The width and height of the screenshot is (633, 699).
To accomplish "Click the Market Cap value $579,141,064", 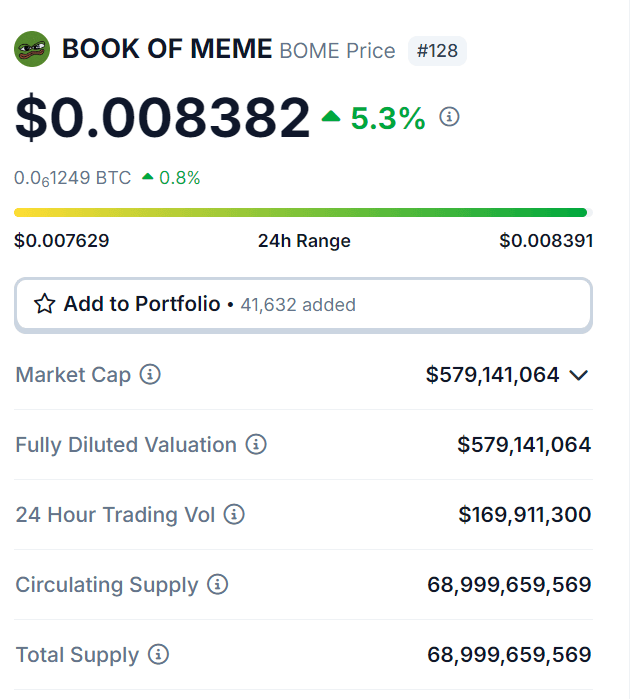I will coord(492,375).
